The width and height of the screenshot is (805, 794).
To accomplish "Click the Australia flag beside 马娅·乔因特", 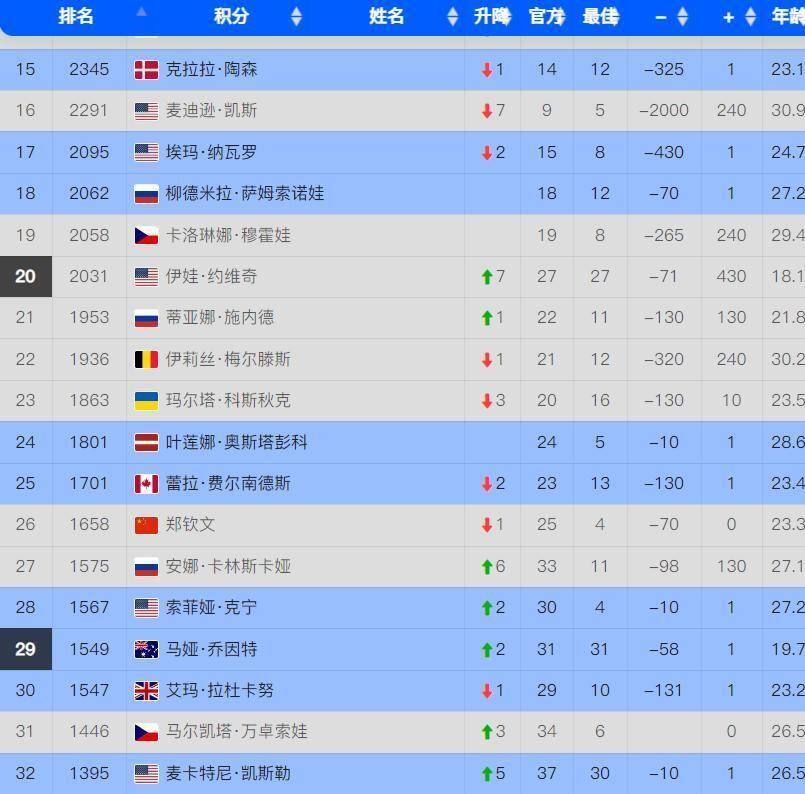I will 146,650.
